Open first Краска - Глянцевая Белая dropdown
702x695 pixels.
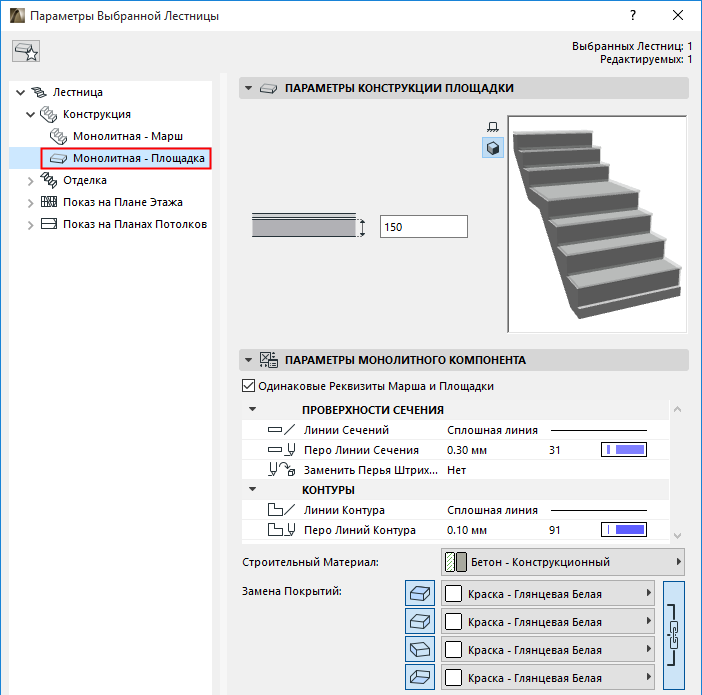click(x=548, y=594)
